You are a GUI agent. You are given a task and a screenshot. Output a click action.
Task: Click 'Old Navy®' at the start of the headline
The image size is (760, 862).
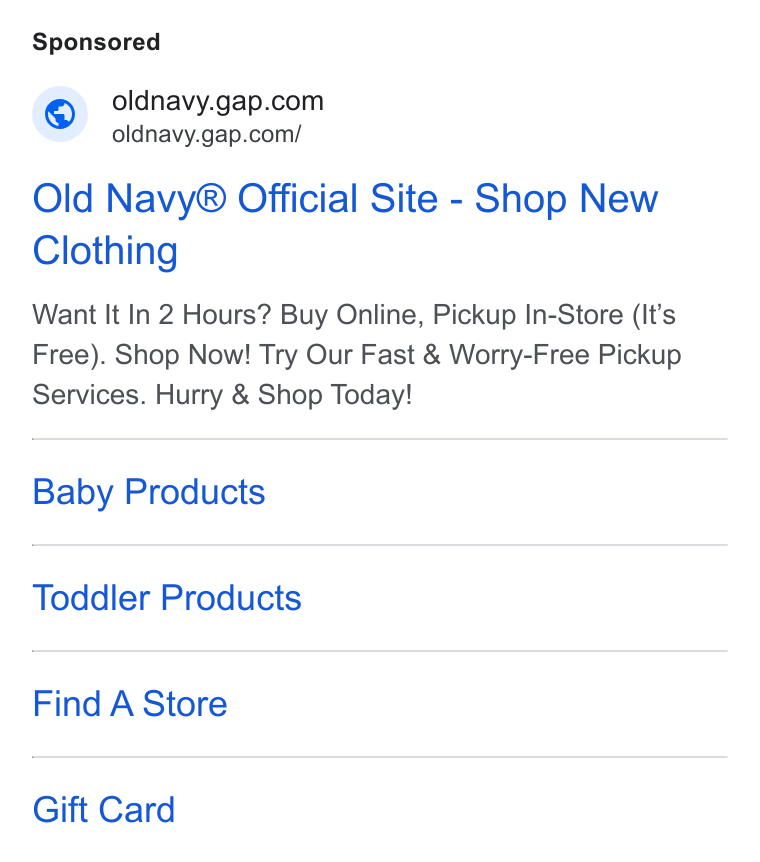[129, 198]
